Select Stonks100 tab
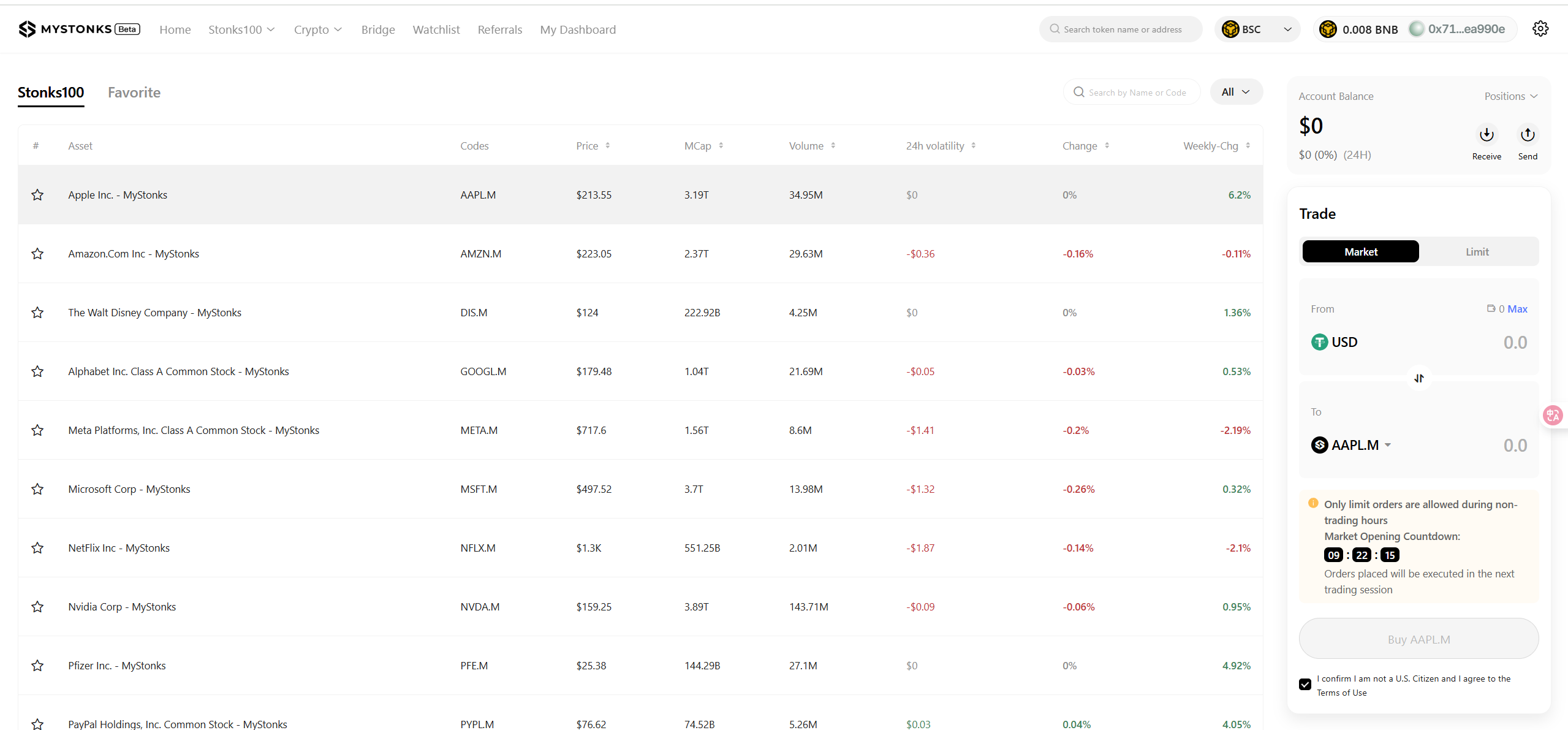Viewport: 1568px width, 730px height. click(x=51, y=93)
